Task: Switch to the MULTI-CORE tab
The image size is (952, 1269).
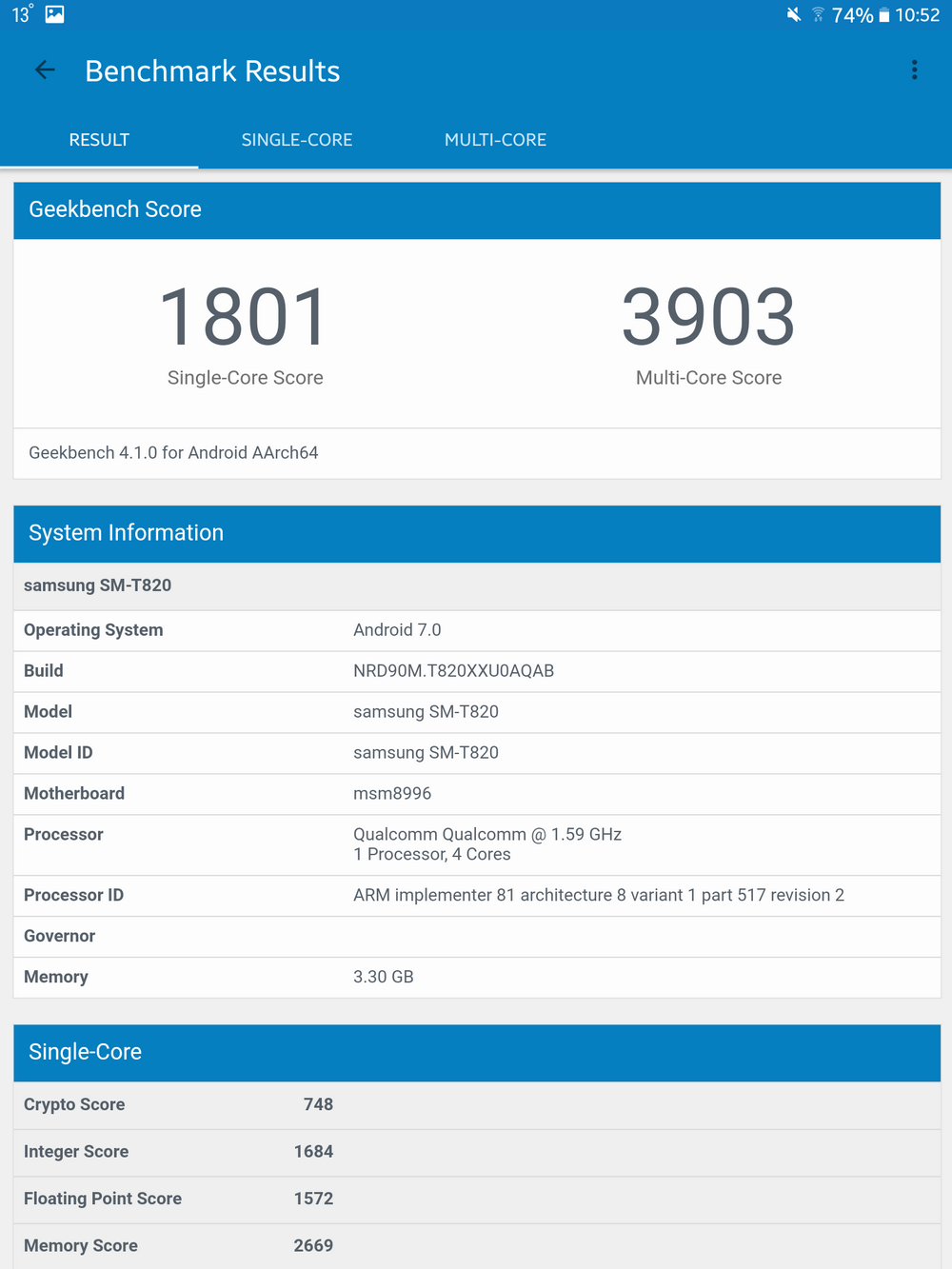Action: pos(495,140)
